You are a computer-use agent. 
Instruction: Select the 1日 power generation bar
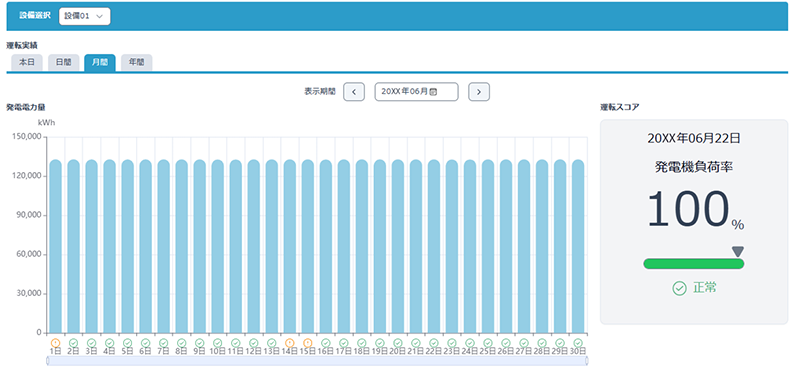click(56, 246)
